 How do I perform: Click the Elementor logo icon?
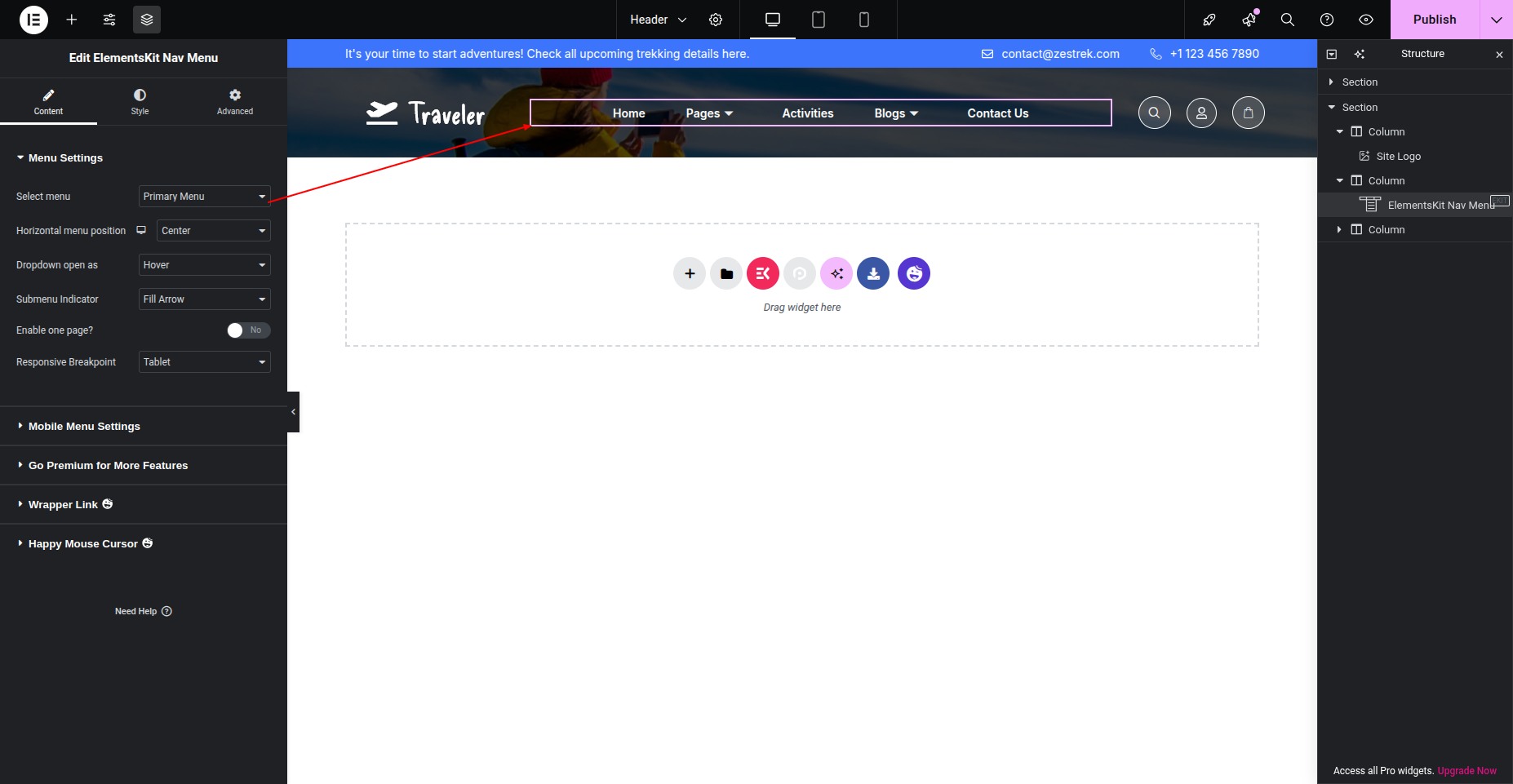click(x=33, y=20)
